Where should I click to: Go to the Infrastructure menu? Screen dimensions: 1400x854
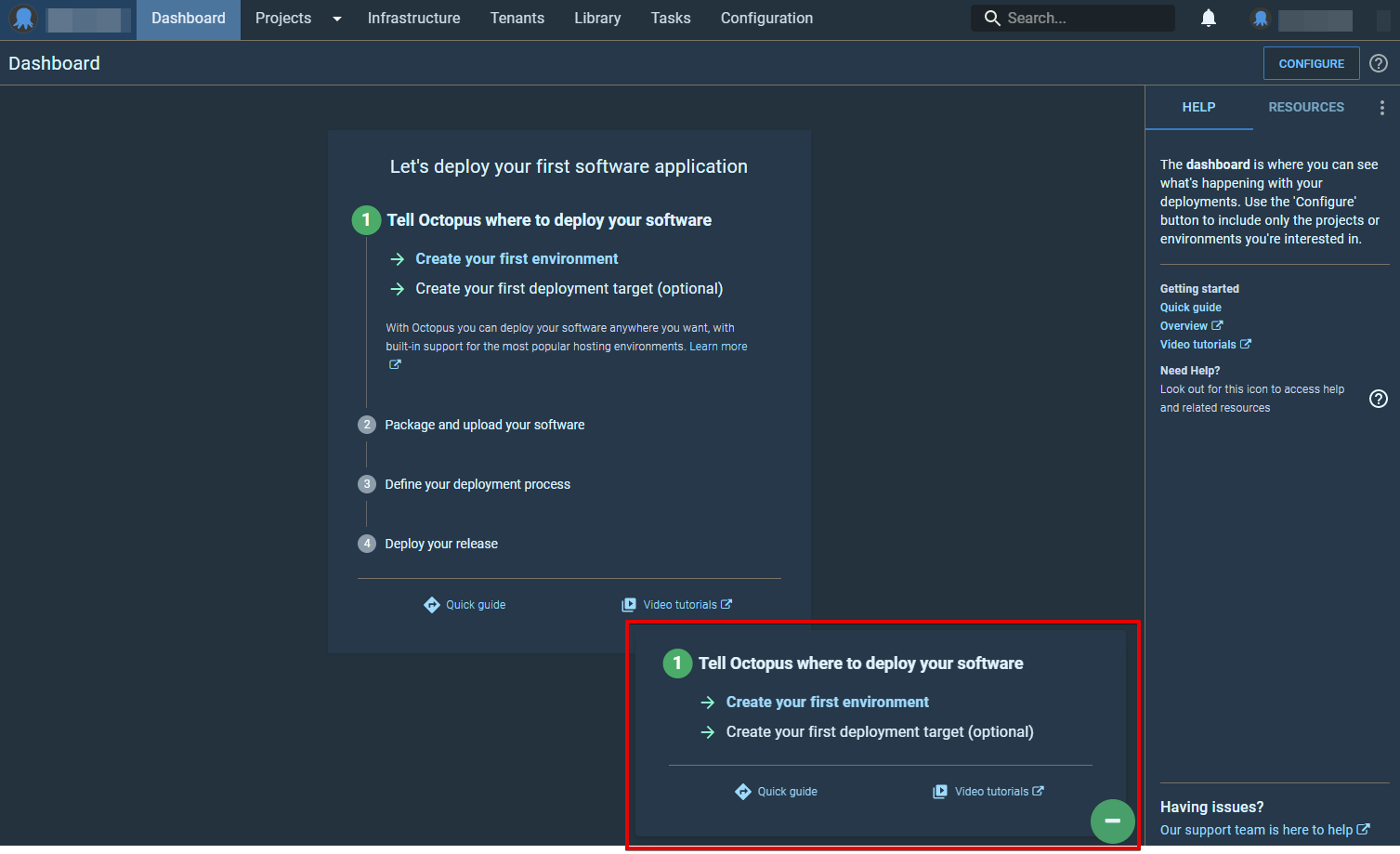point(414,19)
